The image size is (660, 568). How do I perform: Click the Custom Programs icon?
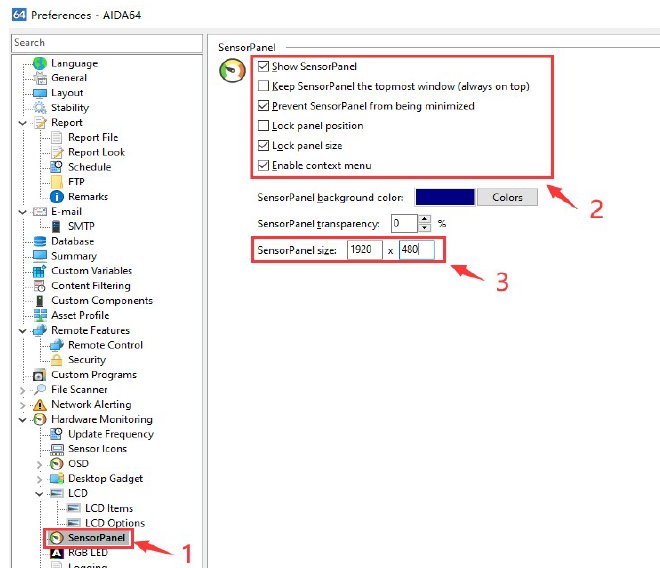click(x=40, y=375)
